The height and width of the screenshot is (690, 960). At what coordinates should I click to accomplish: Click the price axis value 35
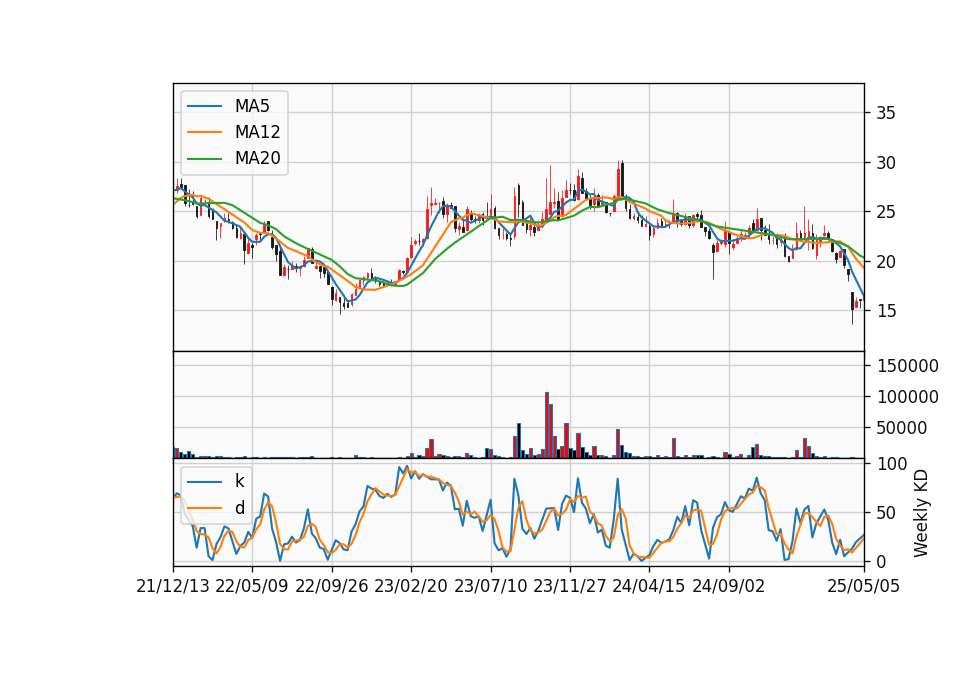click(886, 113)
